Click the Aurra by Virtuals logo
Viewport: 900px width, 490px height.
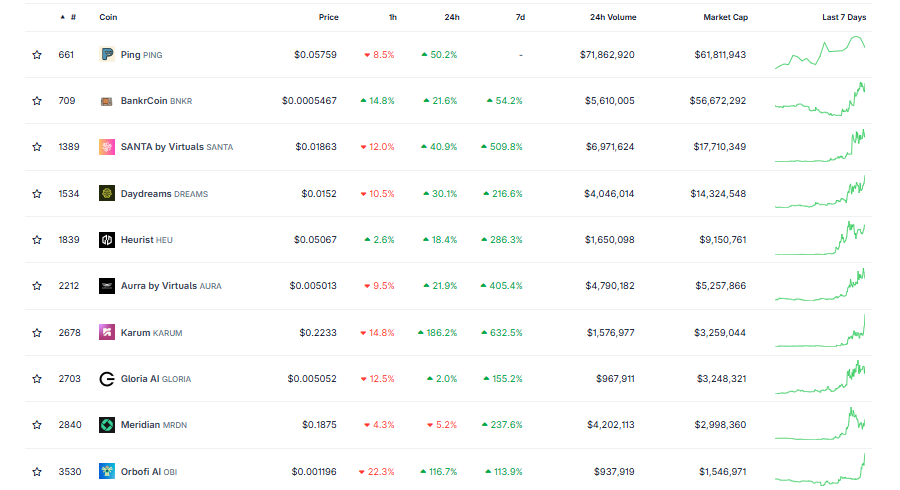tap(106, 286)
